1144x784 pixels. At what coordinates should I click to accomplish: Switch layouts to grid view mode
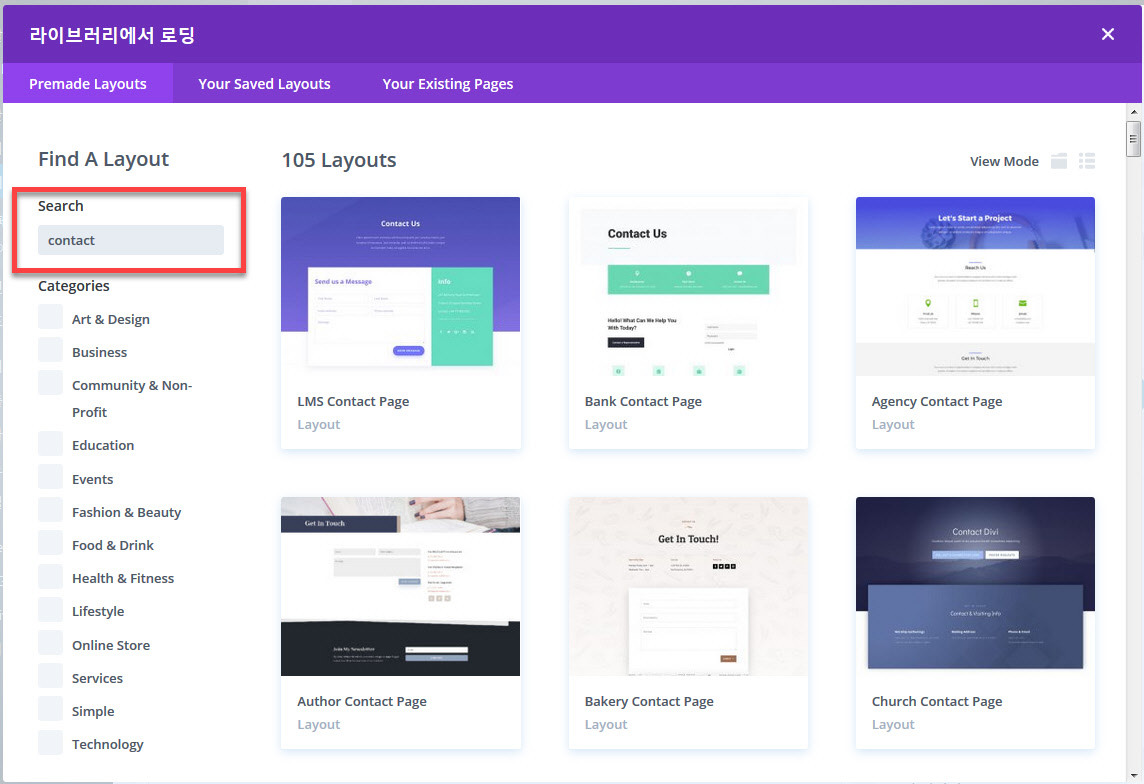[x=1060, y=160]
